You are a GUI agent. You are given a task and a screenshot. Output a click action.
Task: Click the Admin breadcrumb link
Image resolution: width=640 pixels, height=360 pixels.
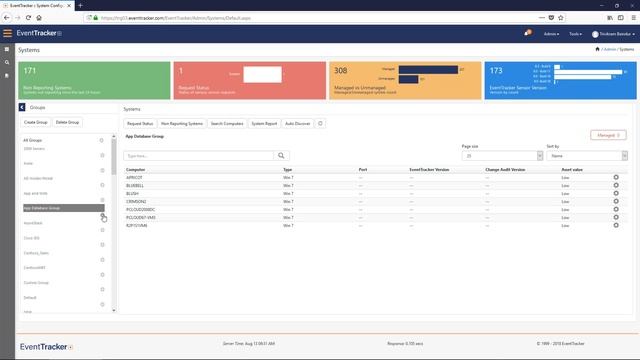609,49
